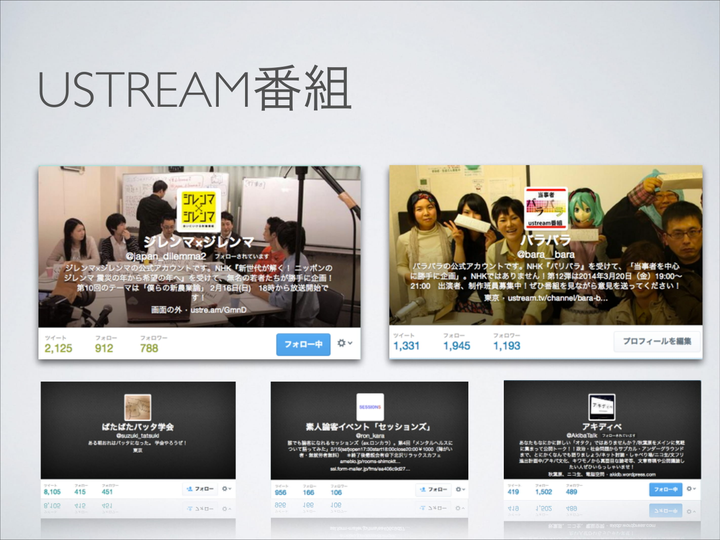The width and height of the screenshot is (720, 540).
Task: Open gear menu on ばたばたバッタ学会 card
Action: [x=226, y=489]
